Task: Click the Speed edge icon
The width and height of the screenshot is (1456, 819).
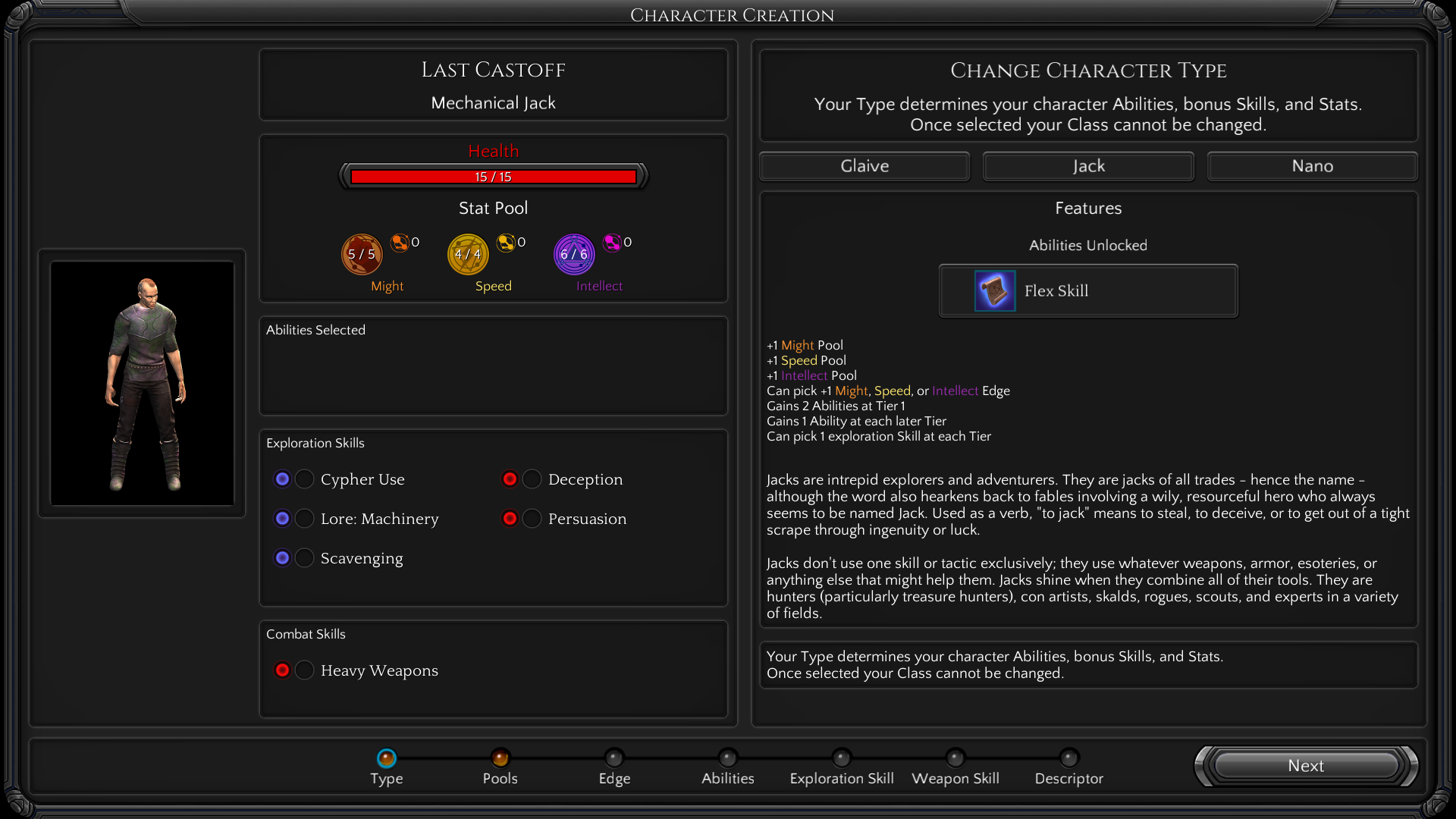Action: (506, 243)
